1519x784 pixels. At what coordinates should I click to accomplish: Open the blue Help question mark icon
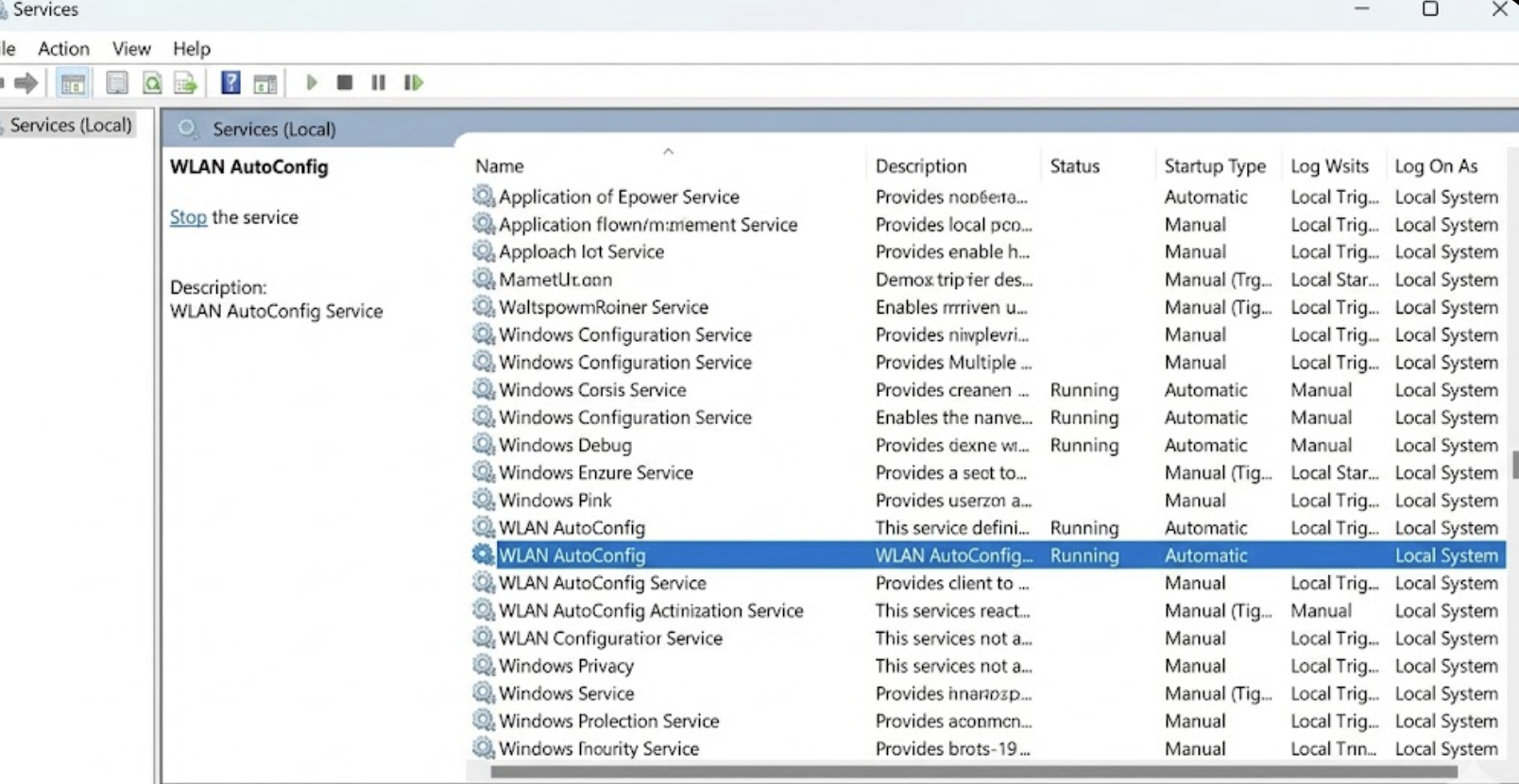pos(230,83)
